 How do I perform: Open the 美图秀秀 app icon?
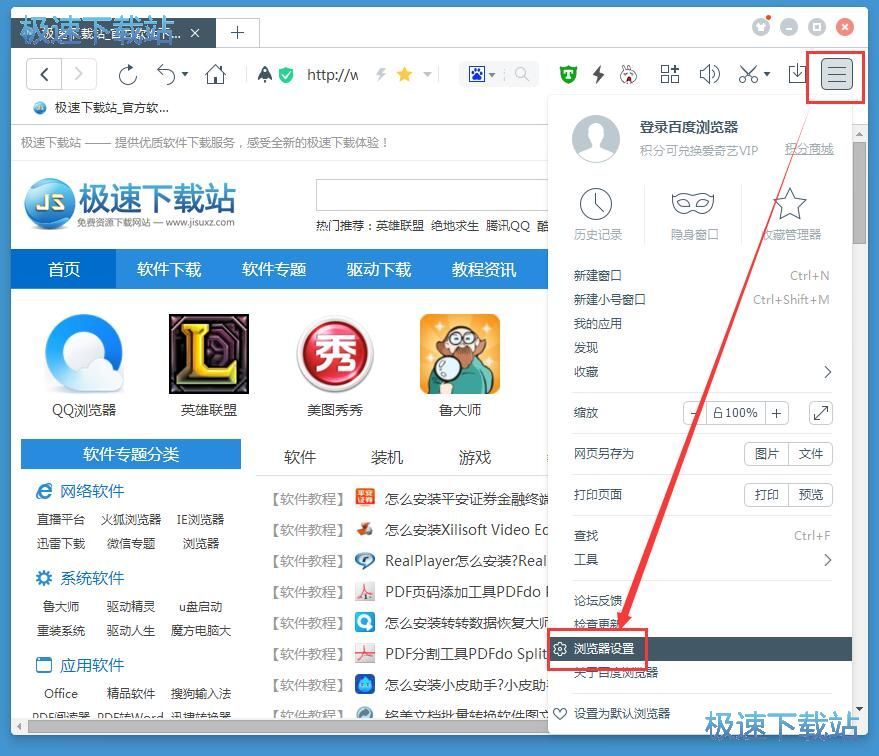pyautogui.click(x=335, y=354)
